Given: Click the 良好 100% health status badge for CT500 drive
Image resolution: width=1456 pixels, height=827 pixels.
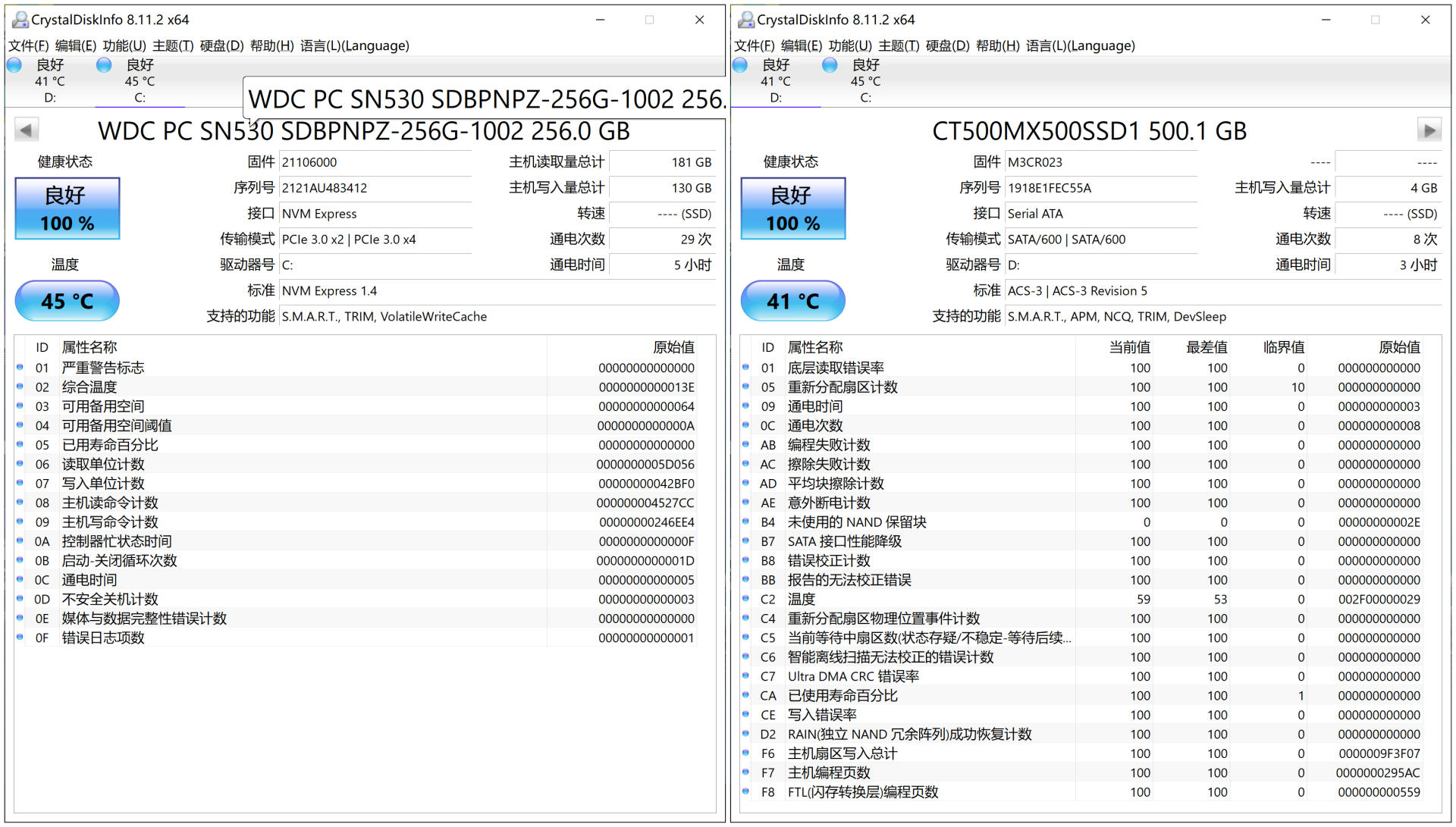Looking at the screenshot, I should [792, 209].
